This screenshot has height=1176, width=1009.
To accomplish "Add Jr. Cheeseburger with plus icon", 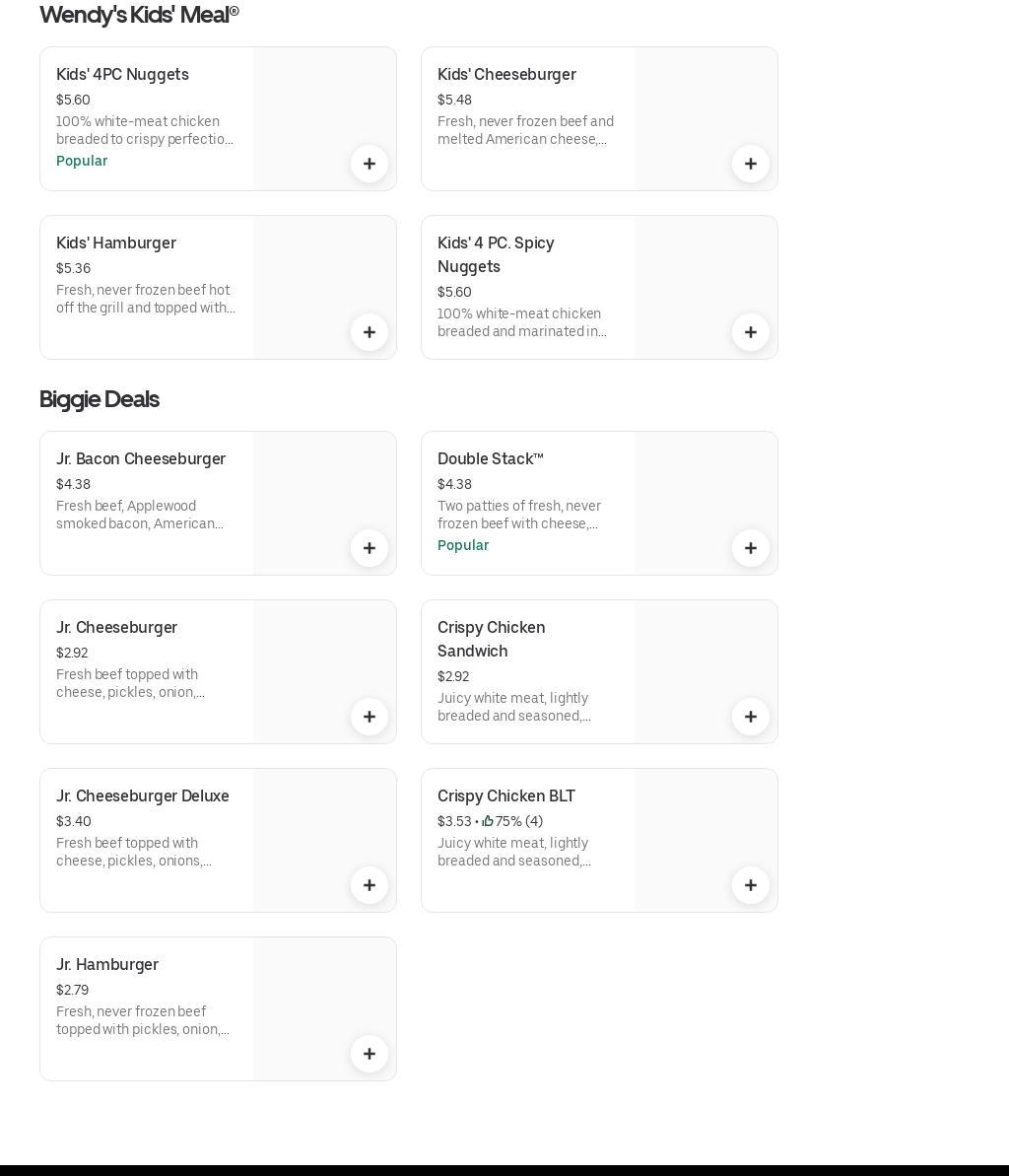I will click(370, 717).
